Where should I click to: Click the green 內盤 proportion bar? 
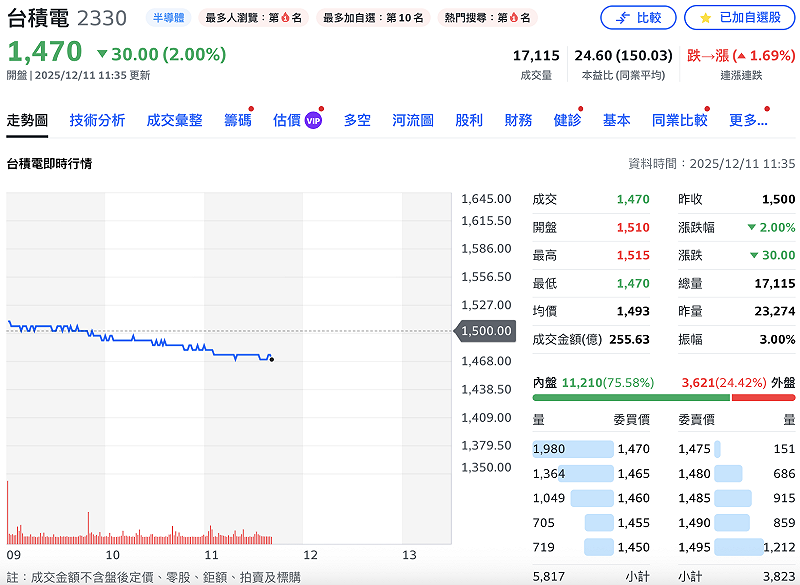[631, 398]
